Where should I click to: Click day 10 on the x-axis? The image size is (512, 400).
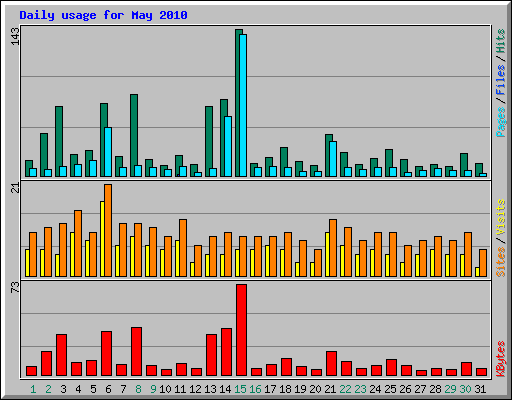click(165, 389)
